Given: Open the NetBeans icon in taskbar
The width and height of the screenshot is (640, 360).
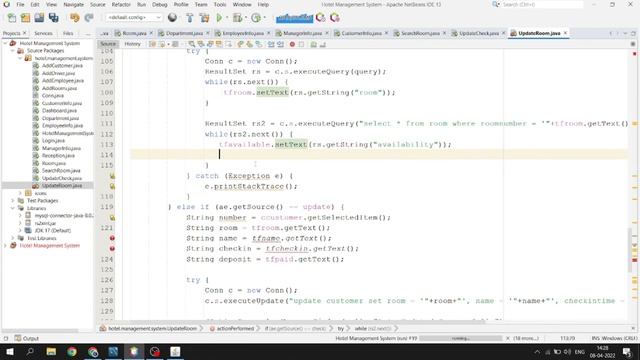Looking at the screenshot, I should [x=134, y=351].
